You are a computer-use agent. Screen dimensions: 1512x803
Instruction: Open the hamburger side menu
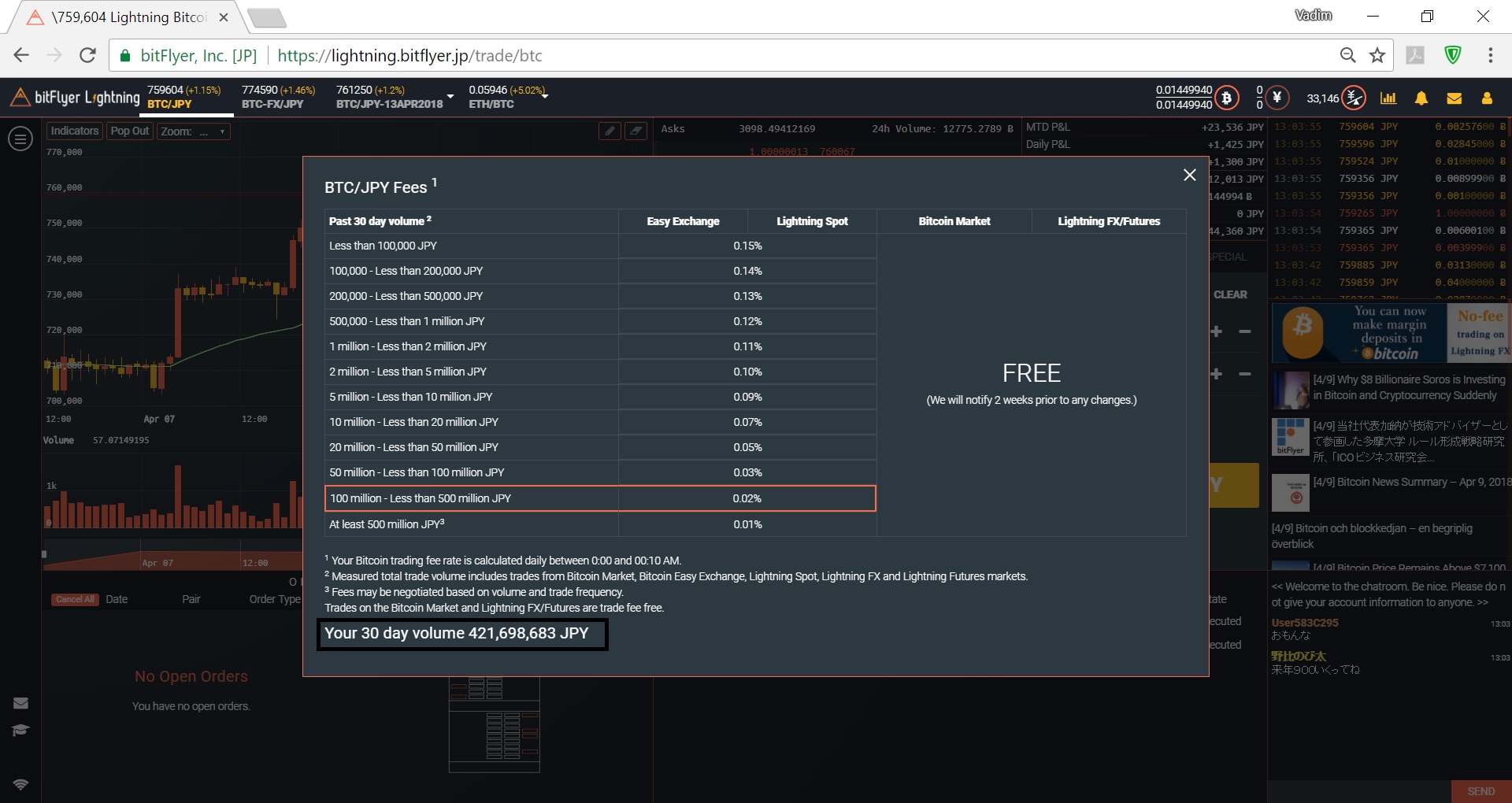pos(20,139)
